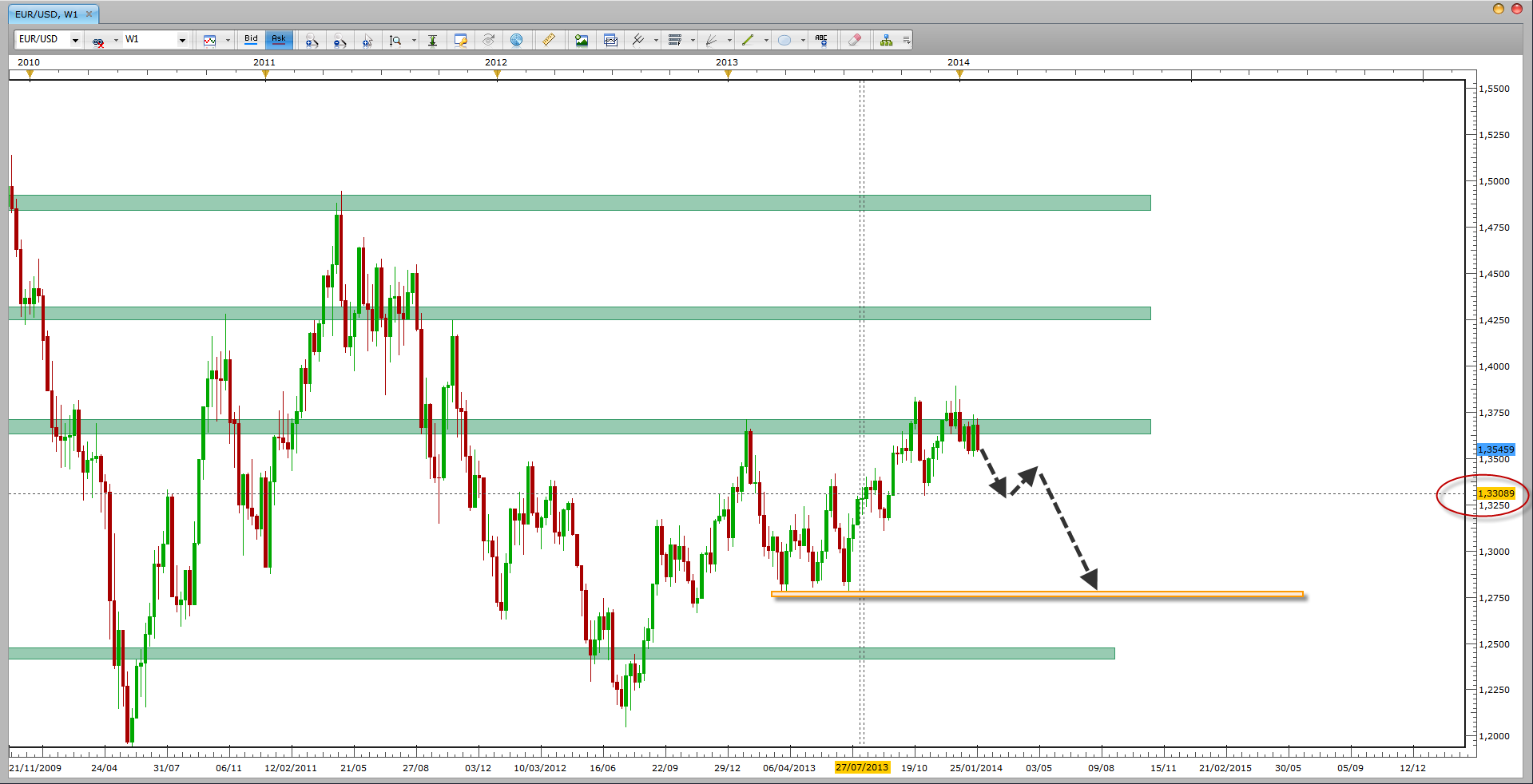
Task: Select the fan lines drawing tool
Action: click(x=711, y=41)
